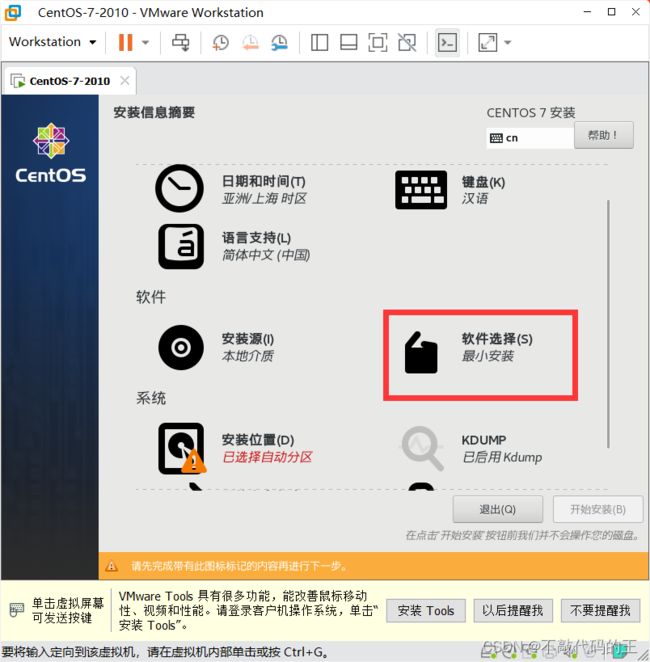Expand the stretch display dropdown arrow

tap(508, 42)
